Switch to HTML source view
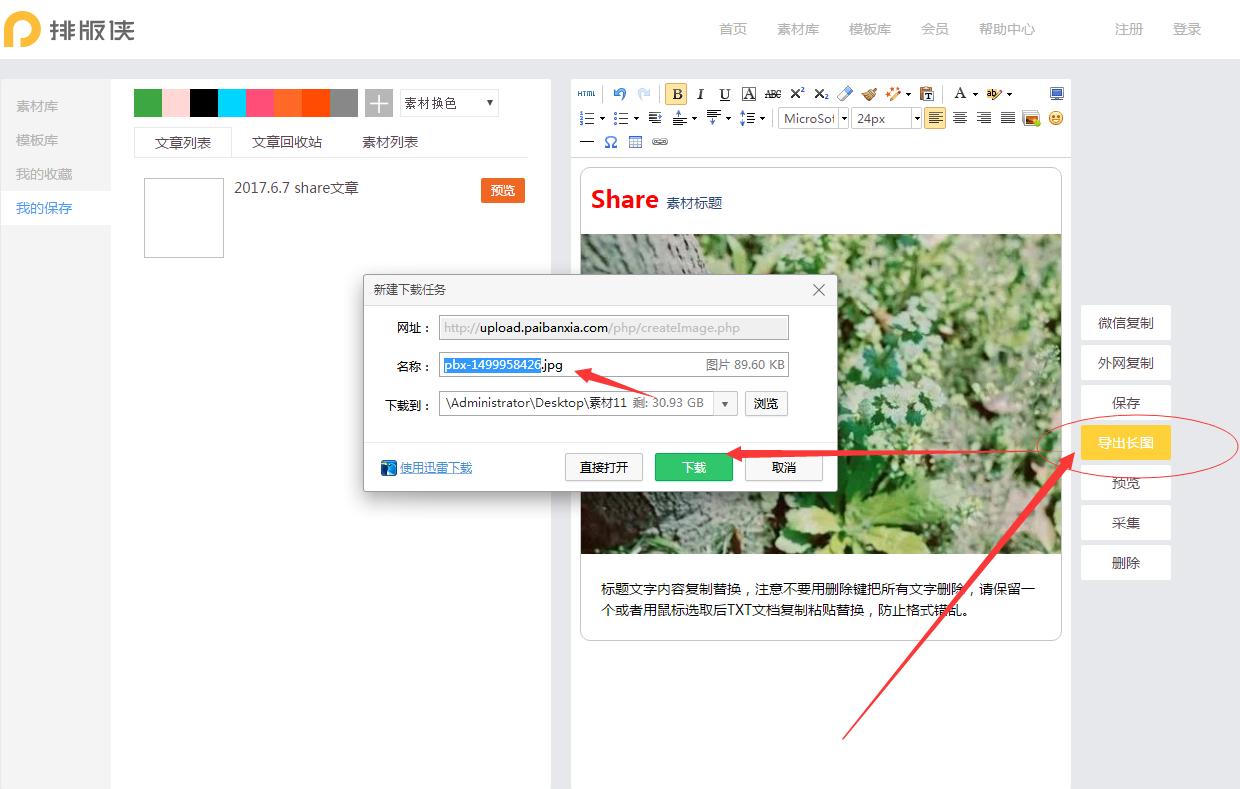This screenshot has width=1240, height=789. (584, 93)
